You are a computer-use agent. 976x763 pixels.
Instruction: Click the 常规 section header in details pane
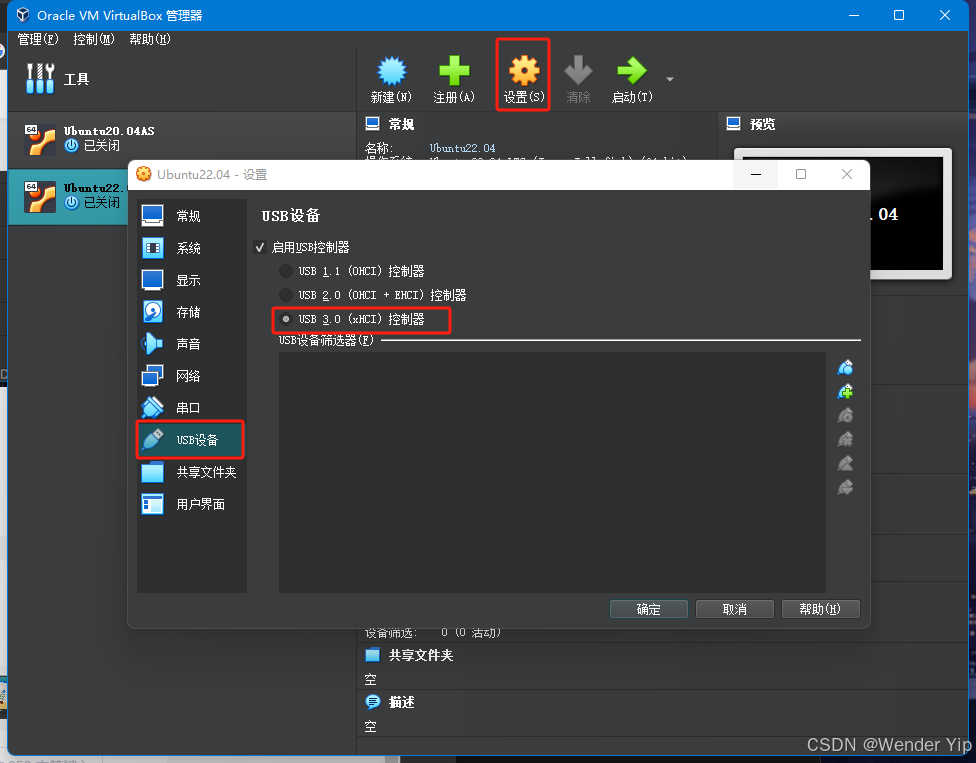point(401,124)
